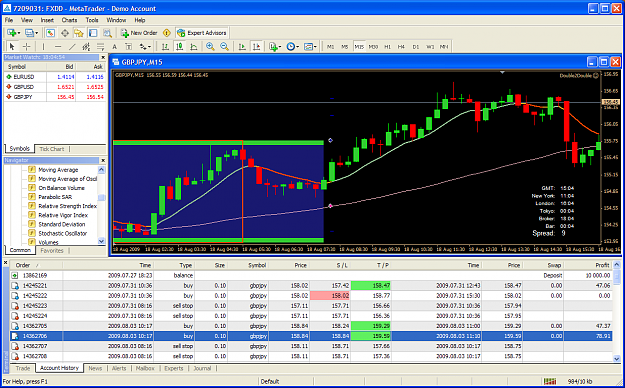The height and width of the screenshot is (388, 625).
Task: Select the Equidistant Channel tool
Action: [x=86, y=47]
